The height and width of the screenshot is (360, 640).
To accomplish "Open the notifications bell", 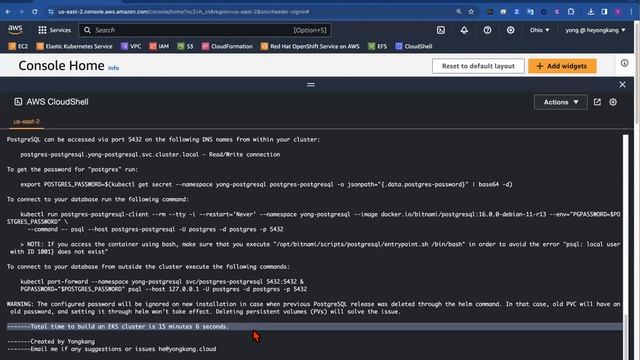I will click(x=464, y=30).
